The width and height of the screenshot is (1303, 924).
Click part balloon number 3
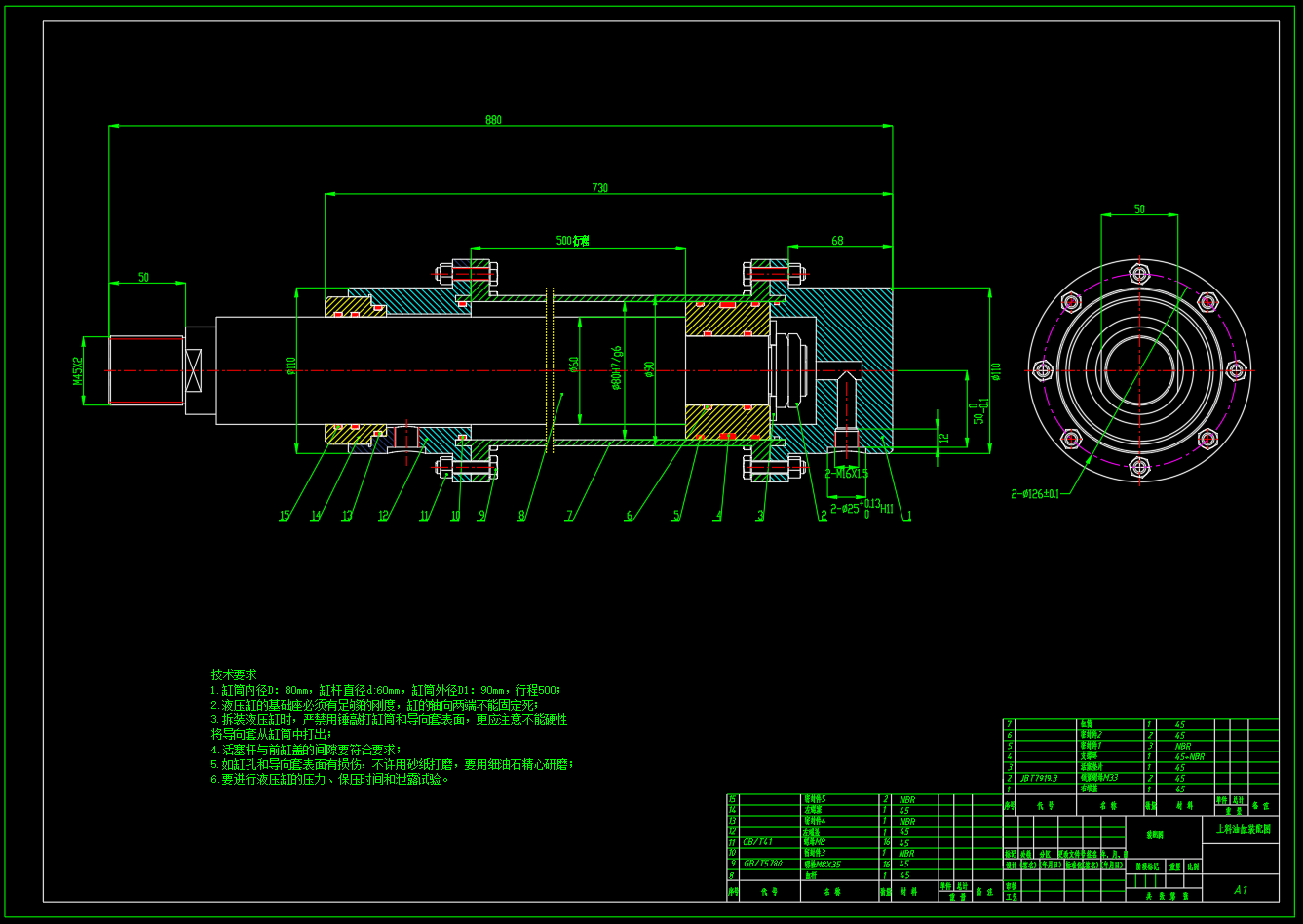click(x=760, y=516)
